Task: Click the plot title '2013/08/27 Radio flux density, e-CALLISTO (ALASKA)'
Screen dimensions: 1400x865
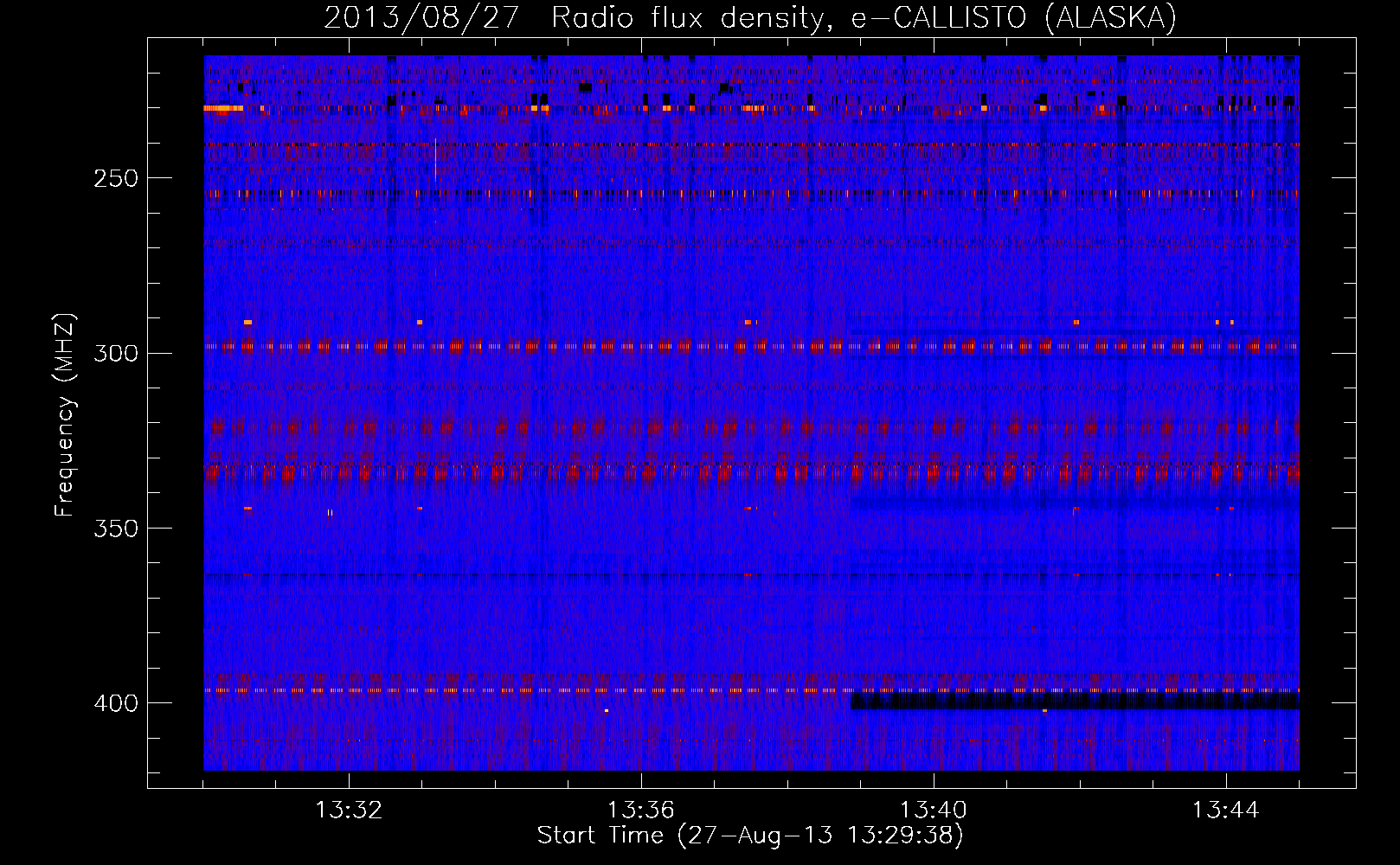Action: (x=750, y=18)
